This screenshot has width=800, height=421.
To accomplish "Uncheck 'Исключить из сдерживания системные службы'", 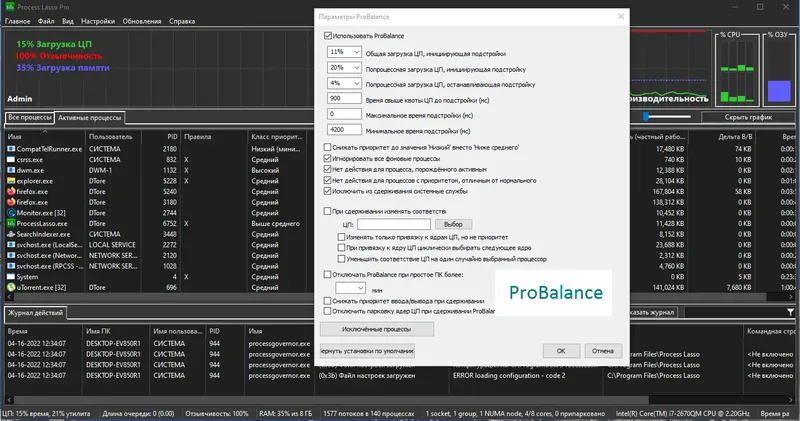I will [x=328, y=191].
